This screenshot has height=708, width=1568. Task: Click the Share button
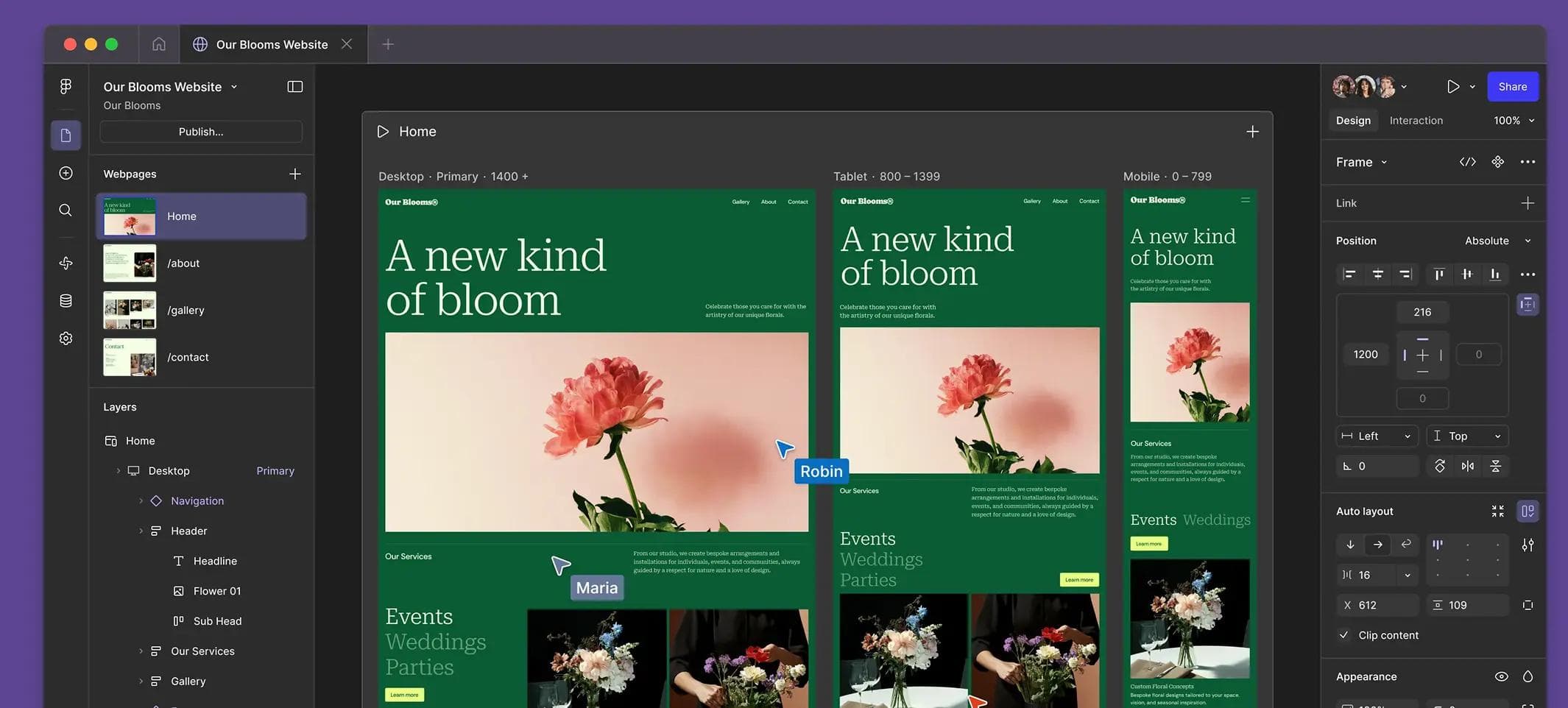[x=1513, y=87]
